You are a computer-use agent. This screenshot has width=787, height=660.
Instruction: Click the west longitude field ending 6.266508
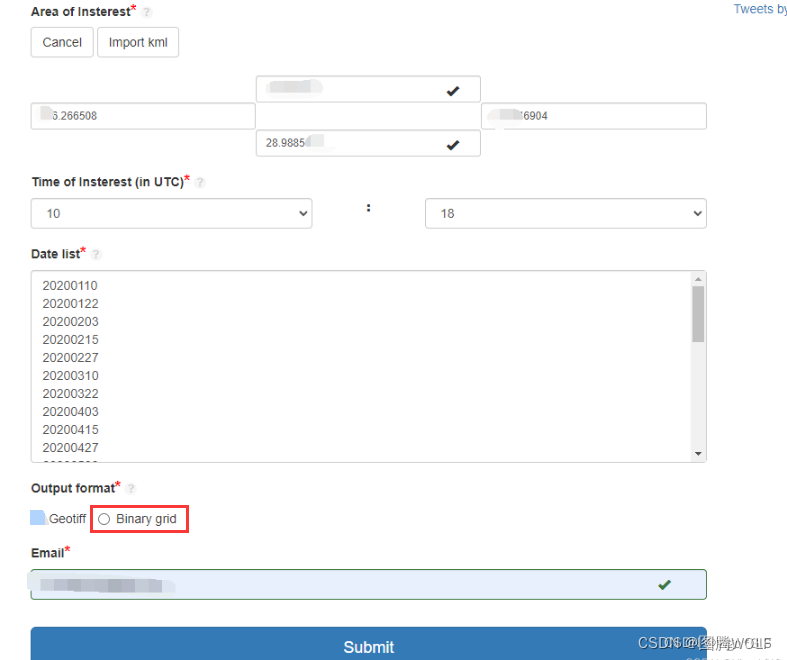[x=143, y=116]
